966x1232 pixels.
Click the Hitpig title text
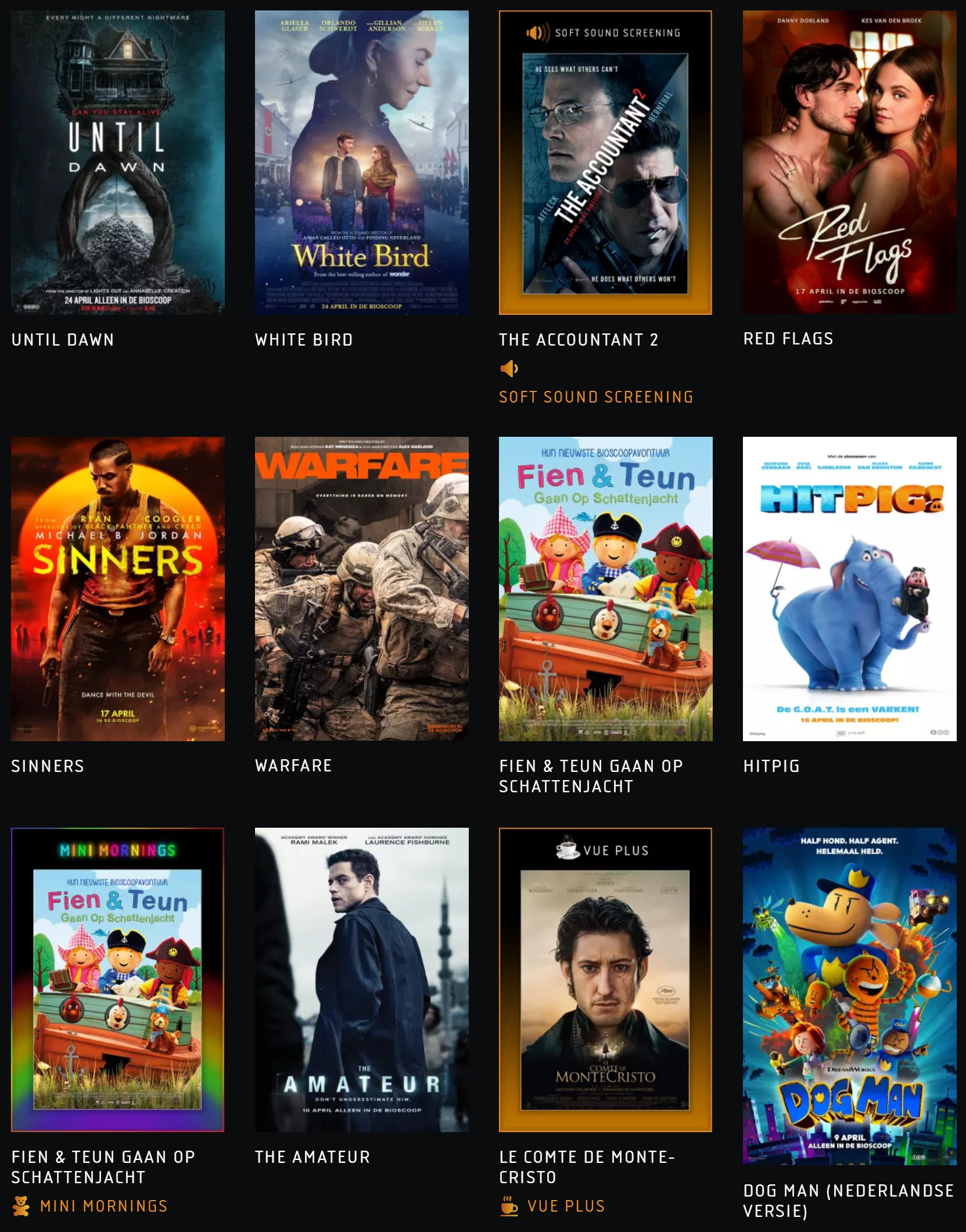[771, 766]
